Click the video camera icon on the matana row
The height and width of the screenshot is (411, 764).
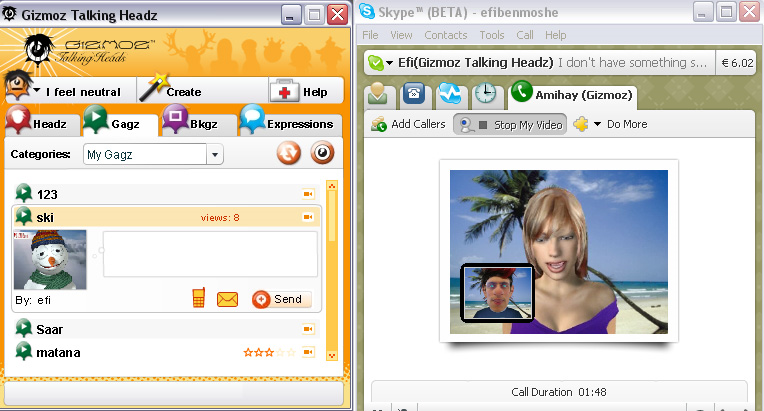(x=308, y=352)
